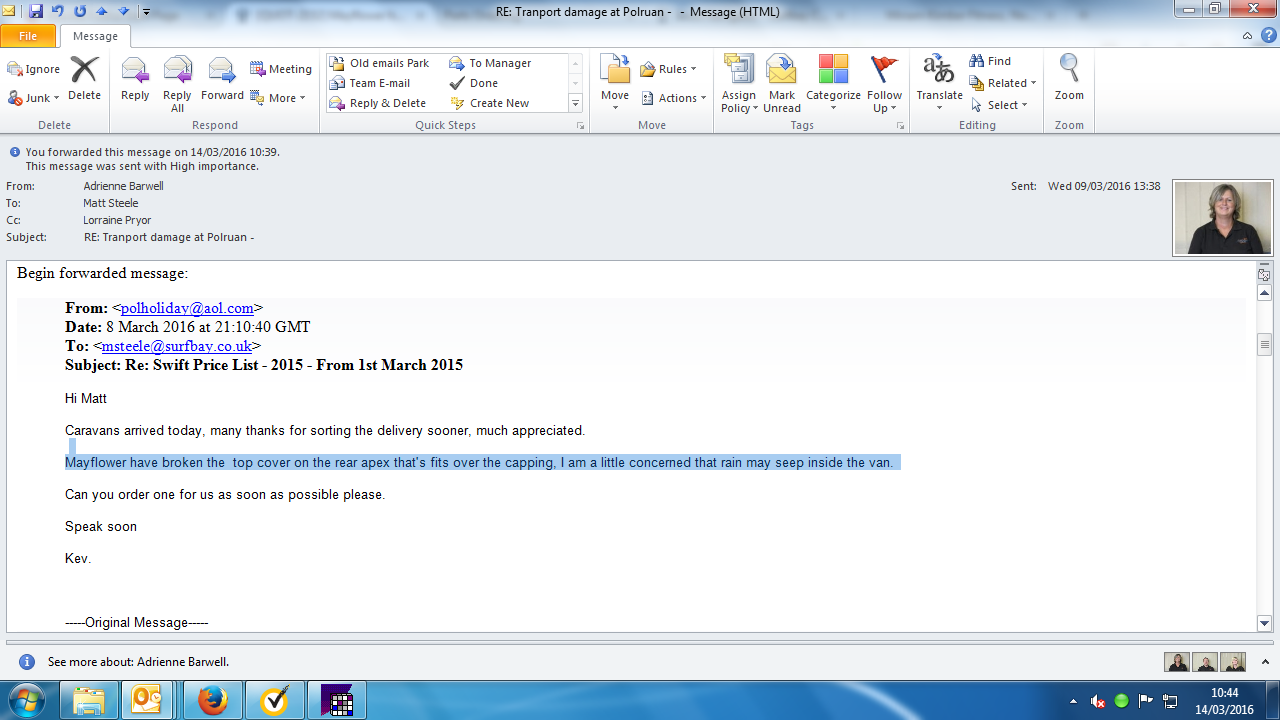Open the Move to folder menu
Screen dimensions: 1280x720
(x=615, y=84)
